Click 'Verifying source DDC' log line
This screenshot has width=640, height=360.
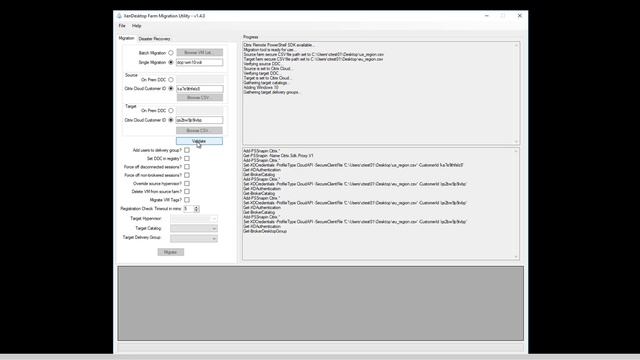[x=262, y=64]
